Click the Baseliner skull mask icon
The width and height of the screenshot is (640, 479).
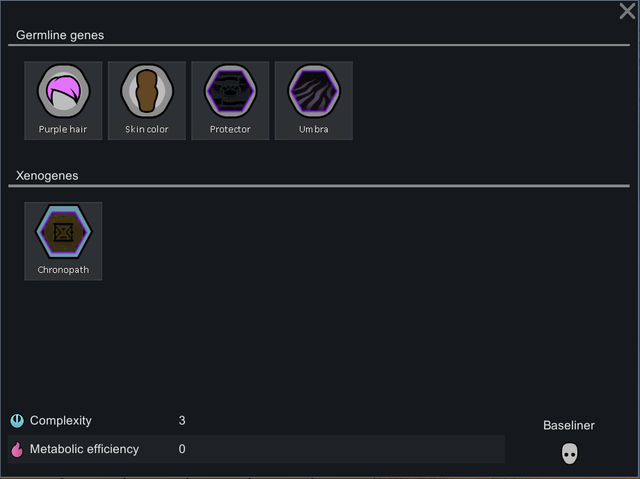569,453
